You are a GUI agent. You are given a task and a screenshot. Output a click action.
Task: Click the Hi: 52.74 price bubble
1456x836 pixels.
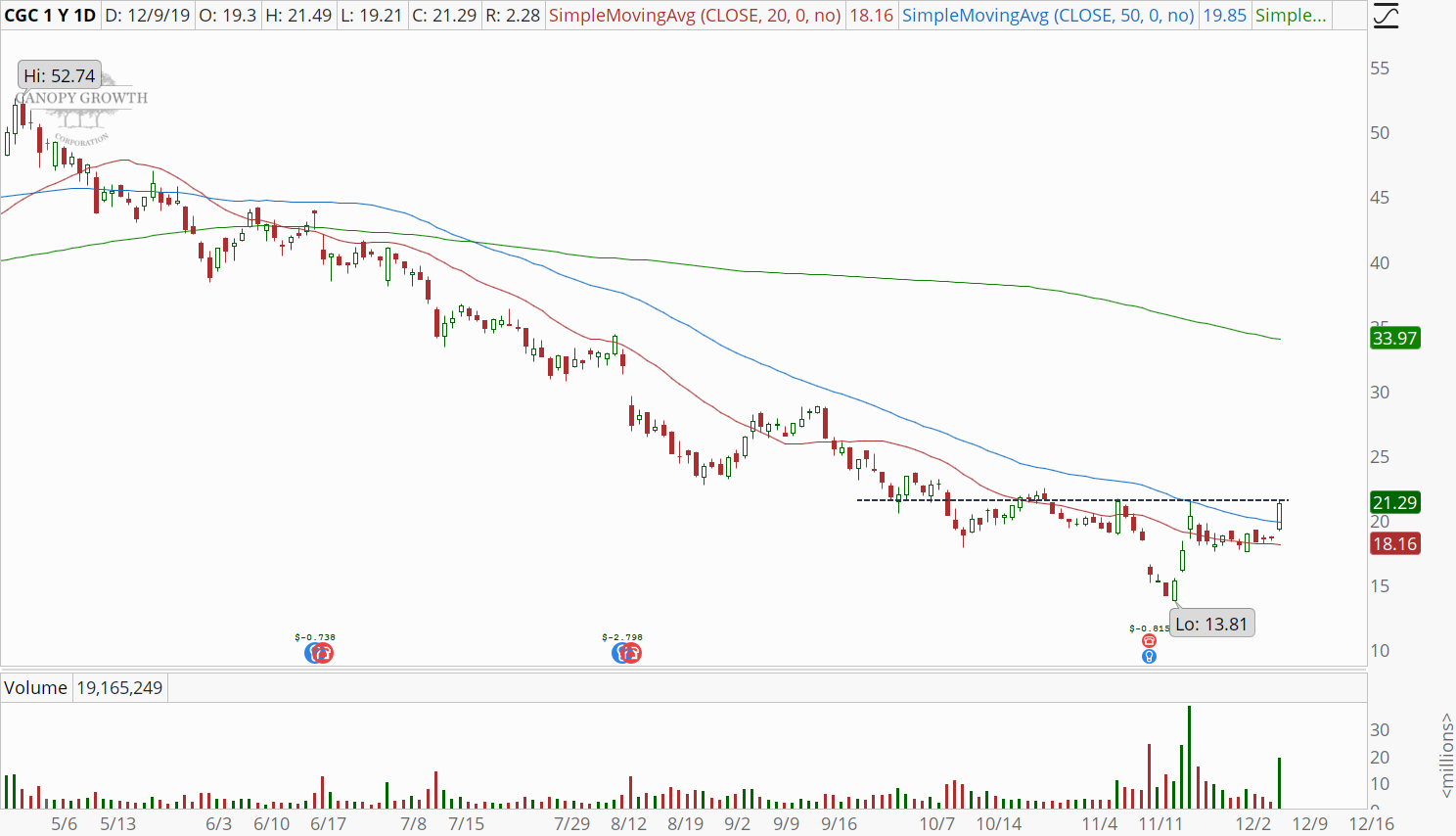click(60, 75)
